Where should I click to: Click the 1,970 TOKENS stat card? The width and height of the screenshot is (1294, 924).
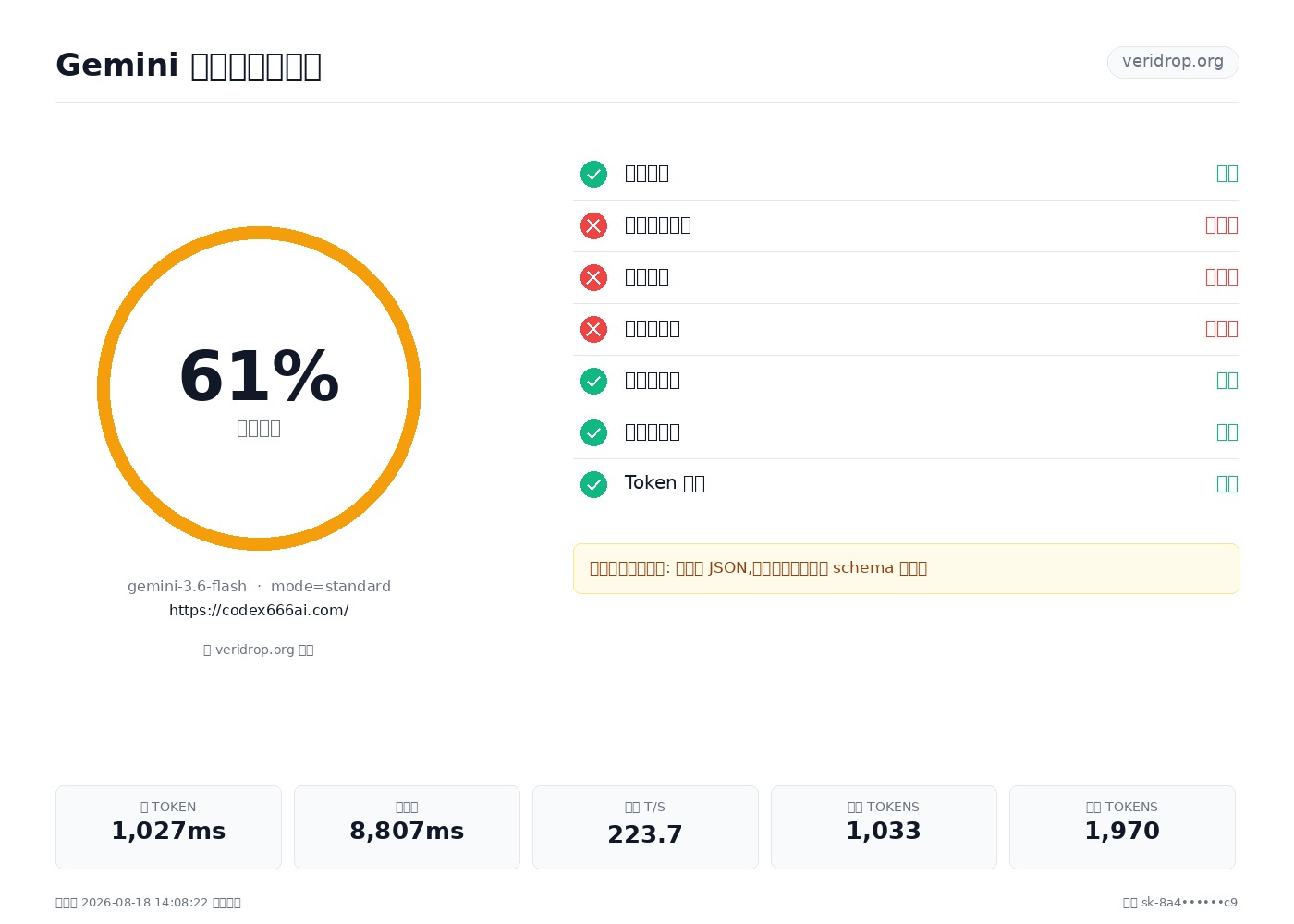[x=1122, y=827]
